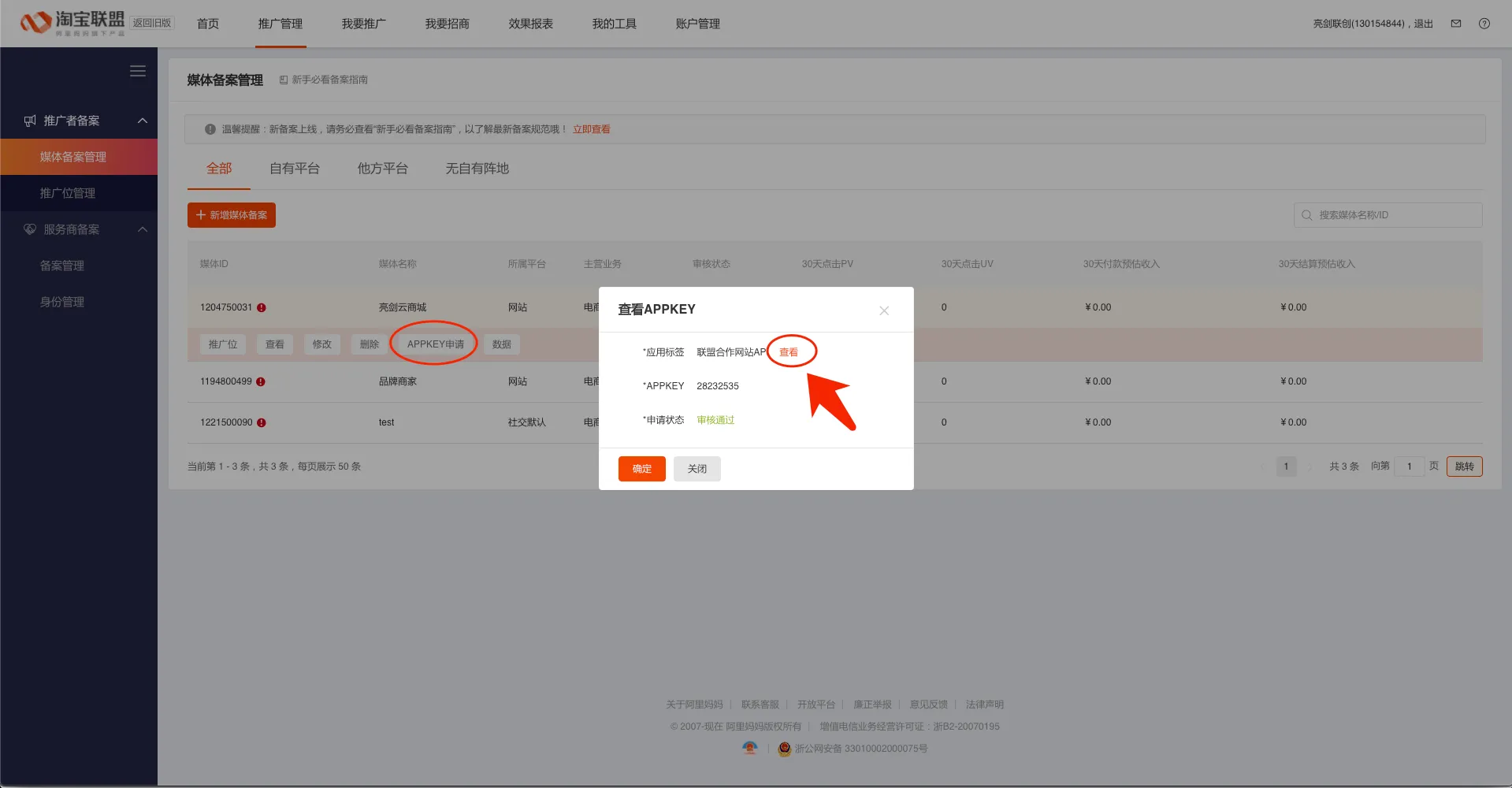This screenshot has height=788, width=1512.
Task: Click the 删除 row action button
Action: [370, 344]
